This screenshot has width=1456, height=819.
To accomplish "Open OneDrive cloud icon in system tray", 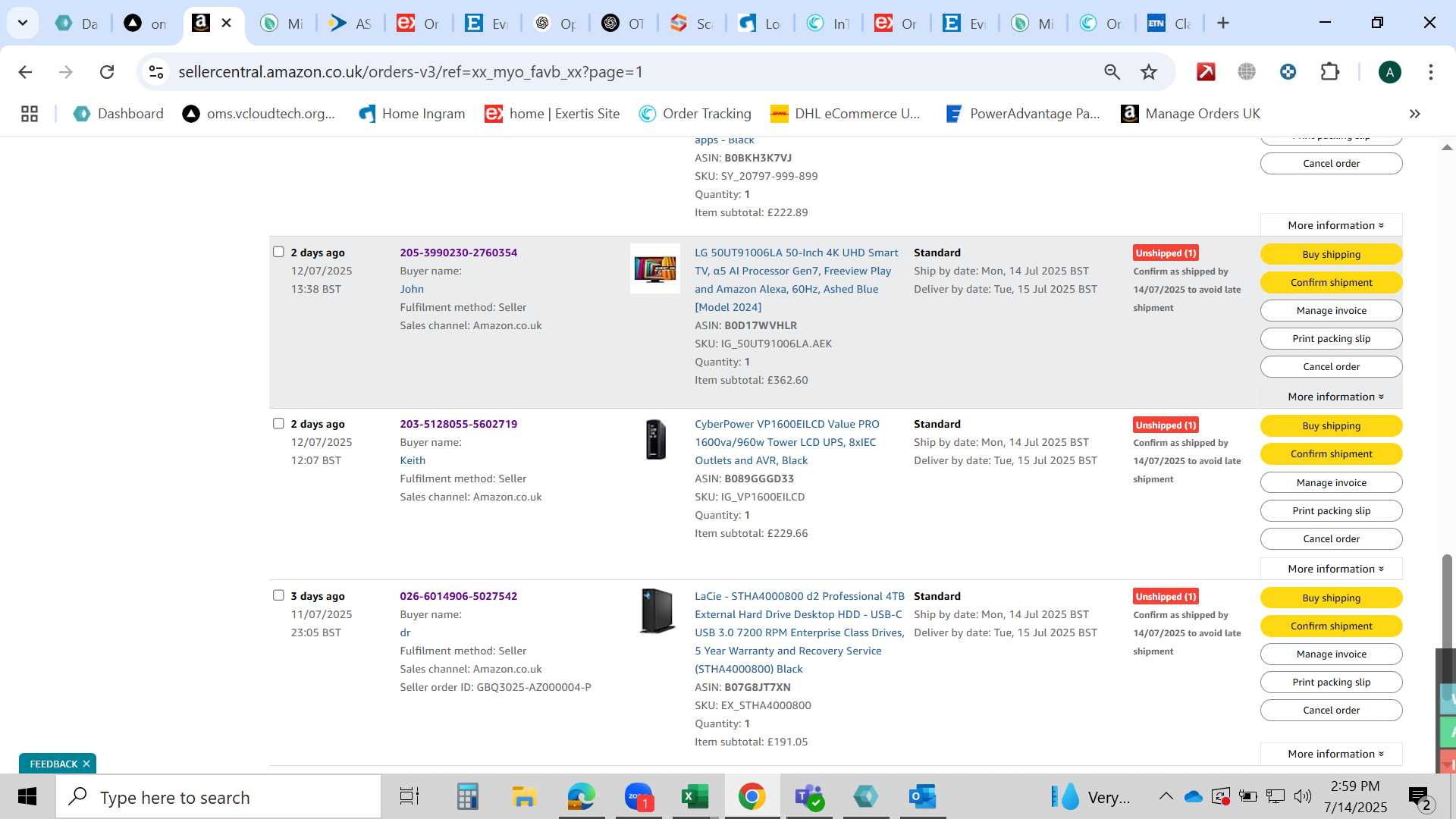I will (x=1193, y=796).
